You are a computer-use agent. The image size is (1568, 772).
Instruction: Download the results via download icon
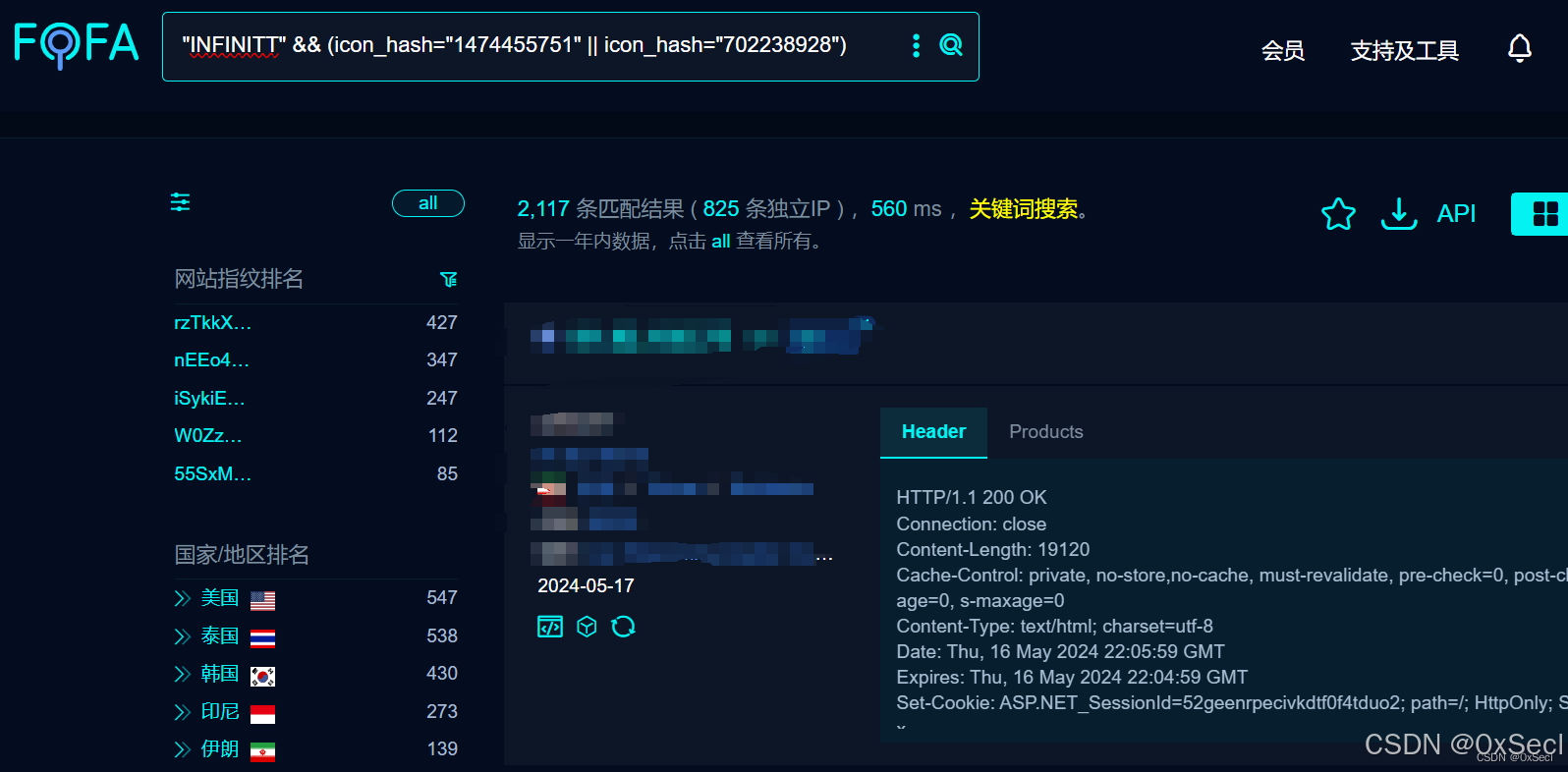1399,213
